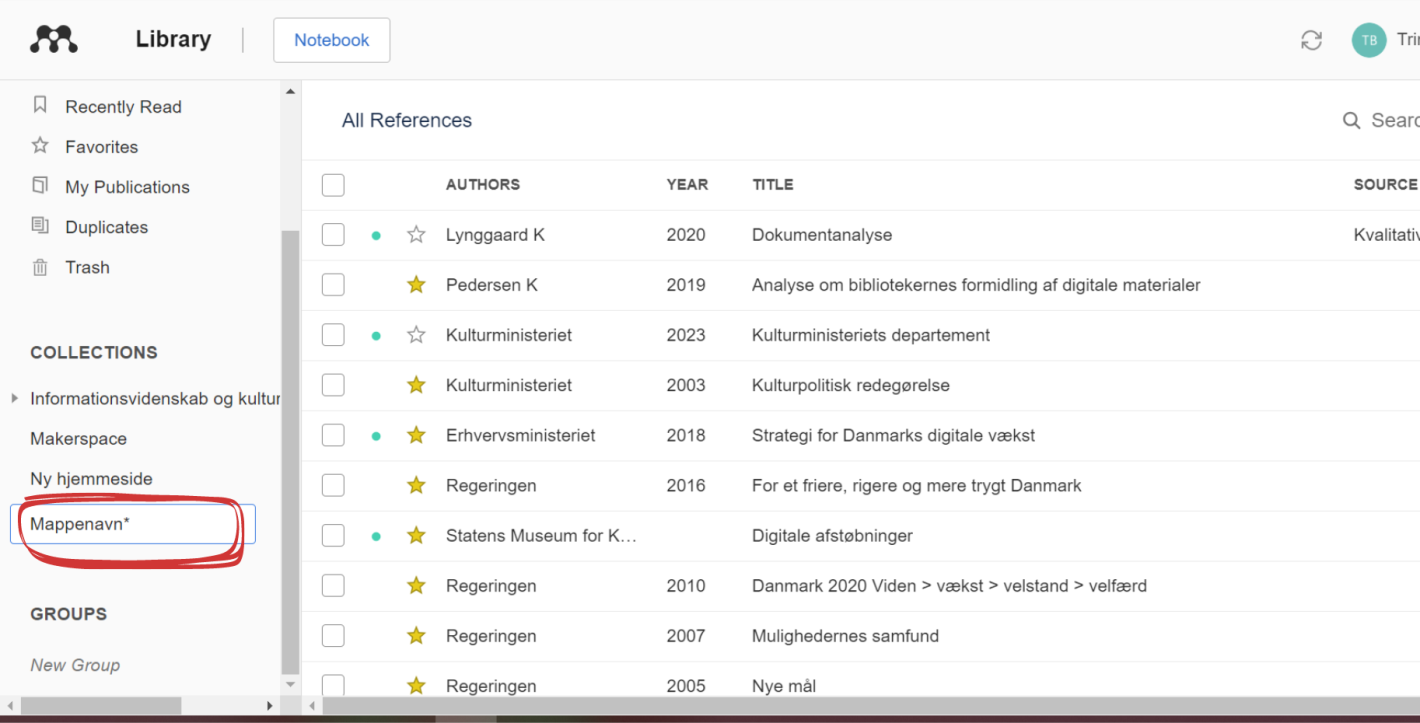Toggle favorite star for Lynggaard K
1420x723 pixels.
pos(417,235)
